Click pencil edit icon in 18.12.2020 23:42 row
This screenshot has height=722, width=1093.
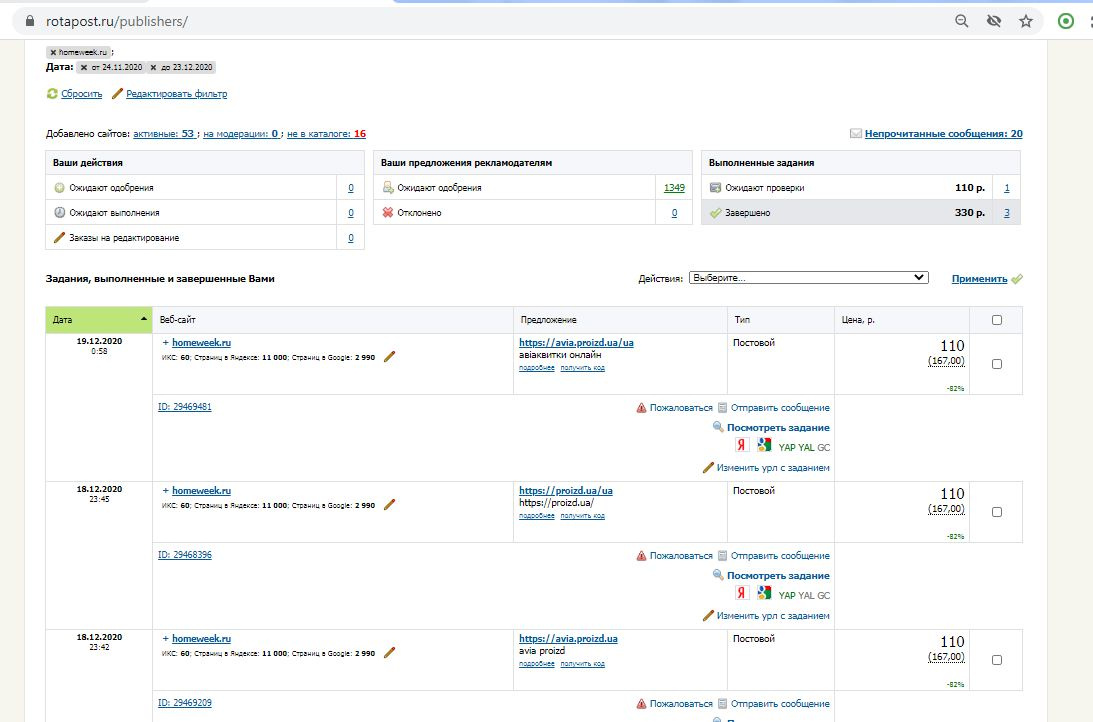coord(390,653)
